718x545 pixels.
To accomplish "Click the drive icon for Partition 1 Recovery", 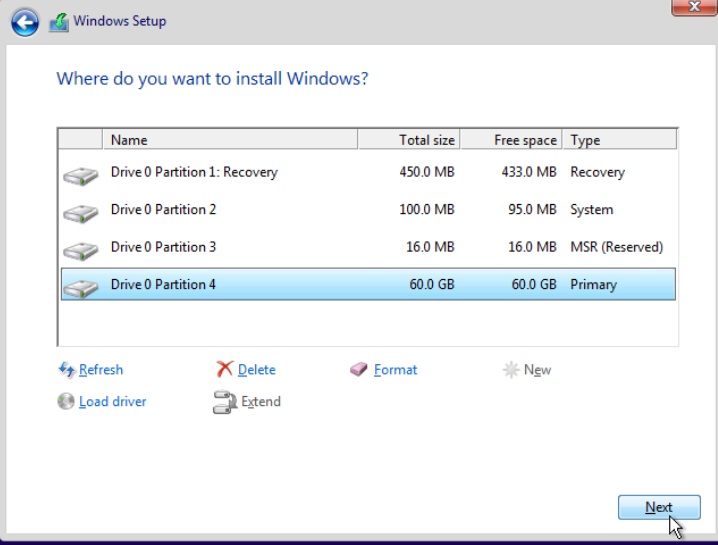I will pos(81,176).
